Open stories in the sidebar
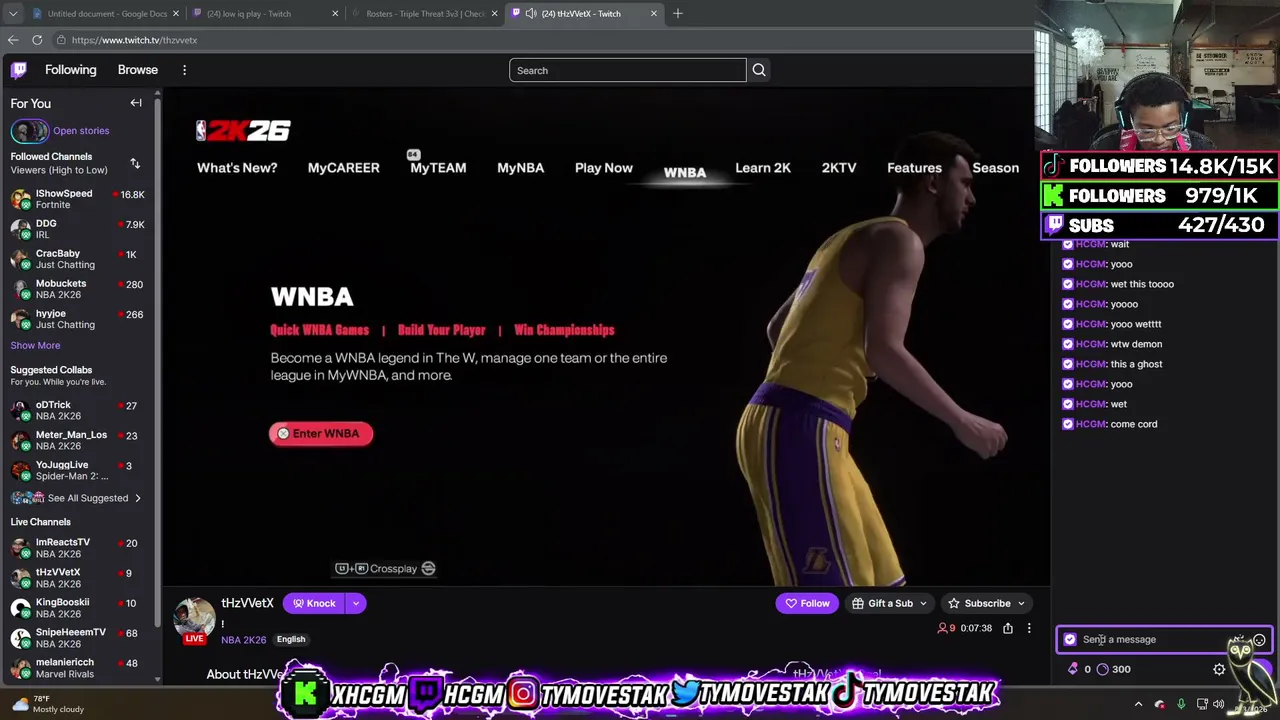The image size is (1280, 720). [60, 131]
